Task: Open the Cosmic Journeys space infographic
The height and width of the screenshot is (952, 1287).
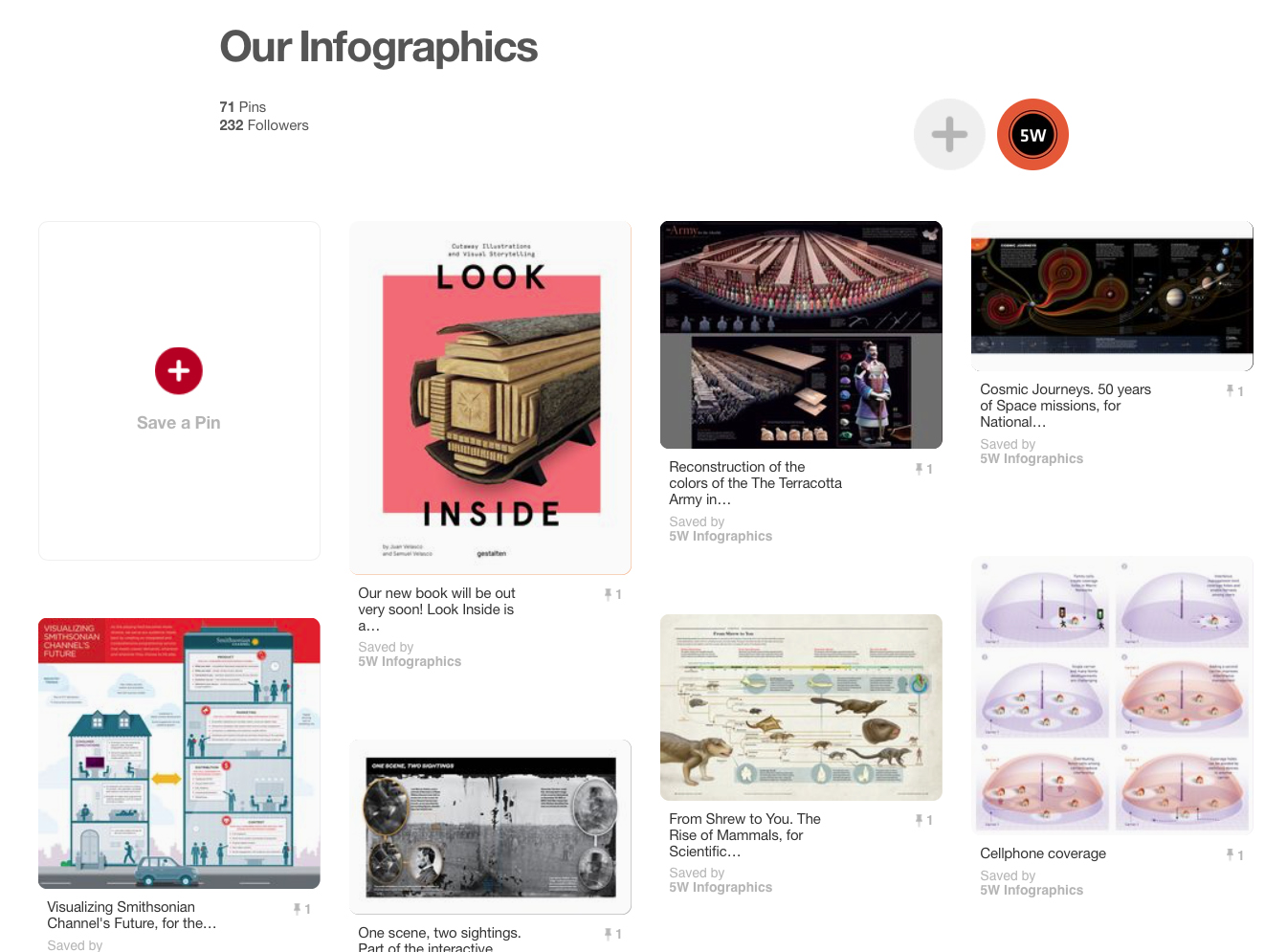Action: [1112, 296]
